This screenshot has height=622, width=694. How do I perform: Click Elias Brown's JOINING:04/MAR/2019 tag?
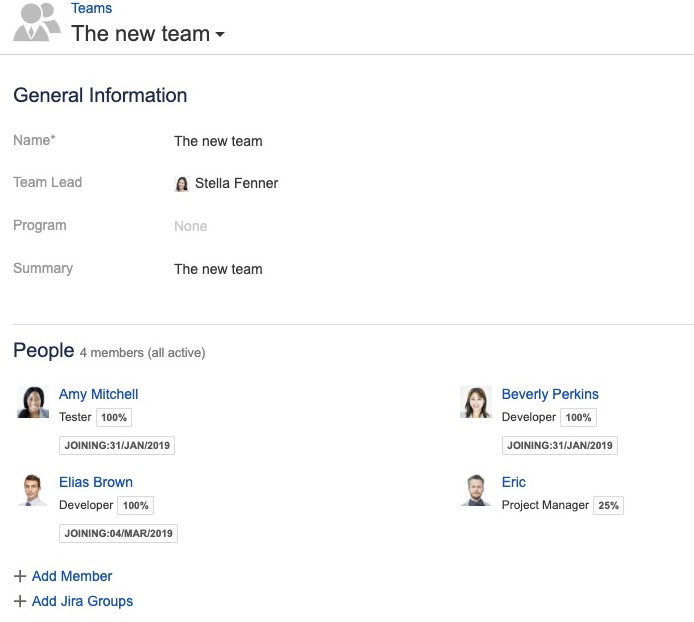click(x=118, y=534)
